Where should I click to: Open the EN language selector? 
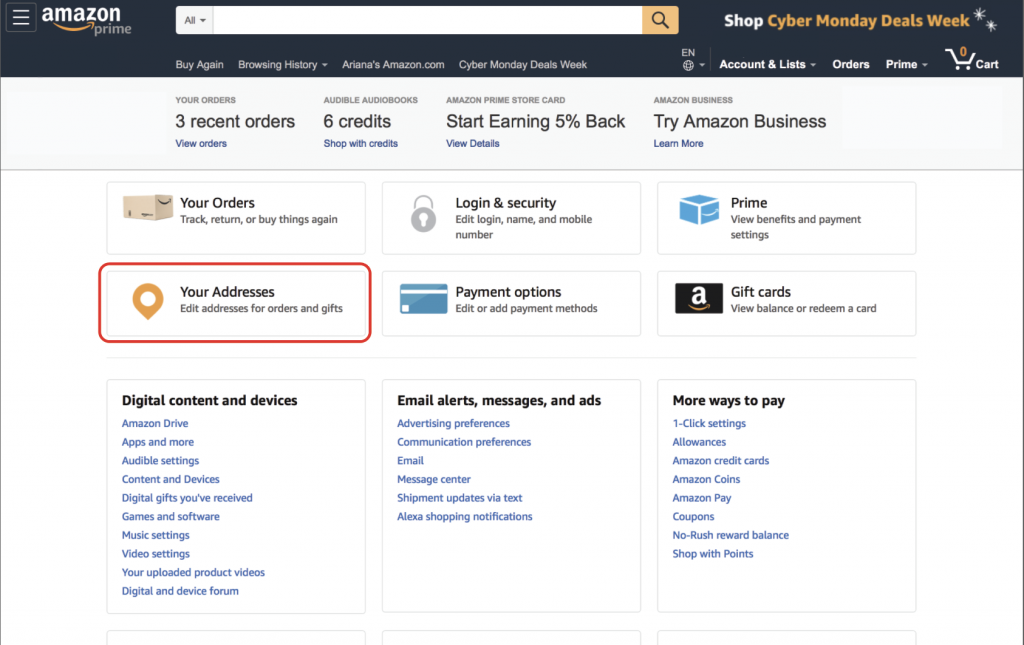pyautogui.click(x=692, y=59)
